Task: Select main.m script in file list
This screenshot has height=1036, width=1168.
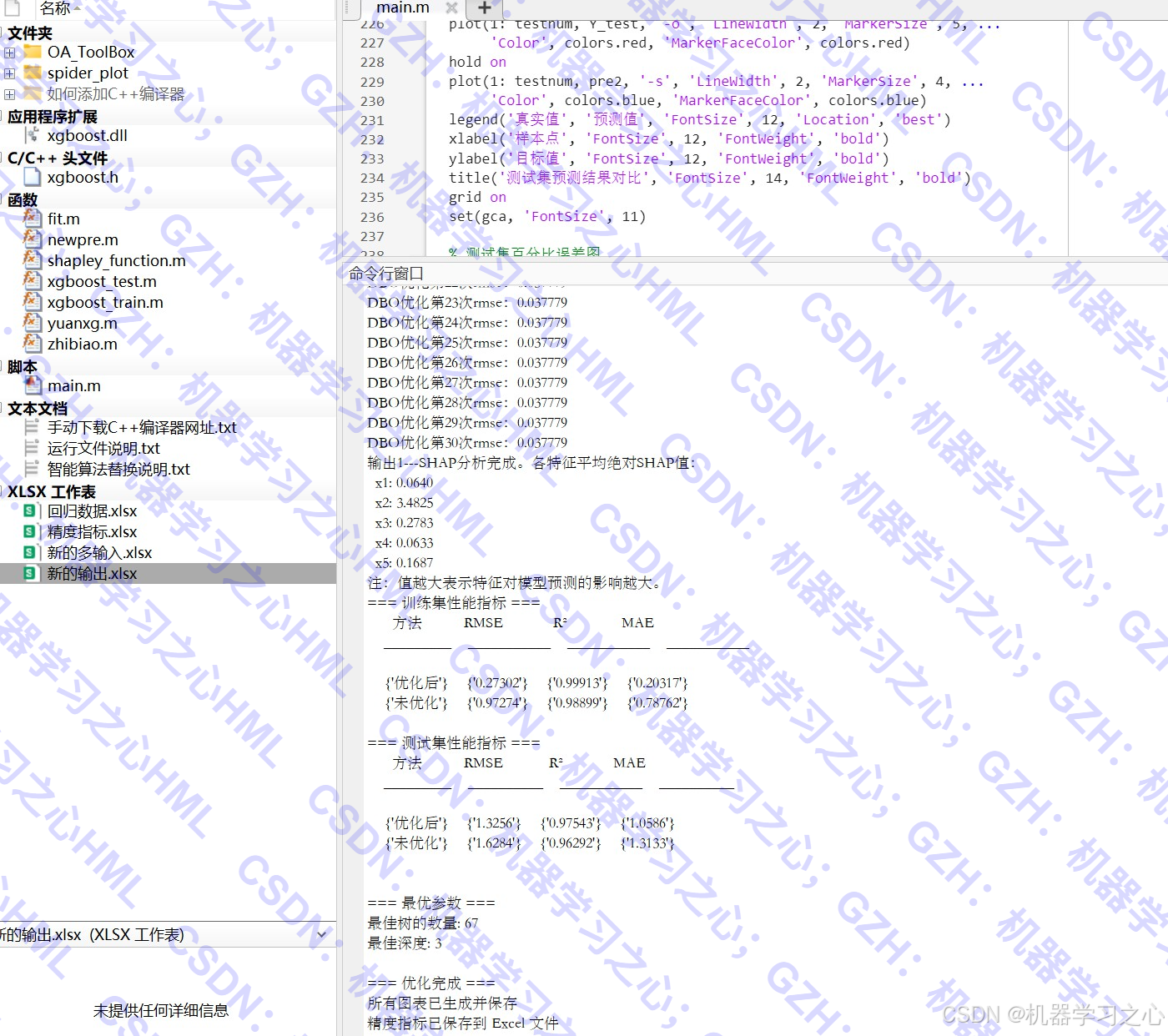Action: point(74,385)
